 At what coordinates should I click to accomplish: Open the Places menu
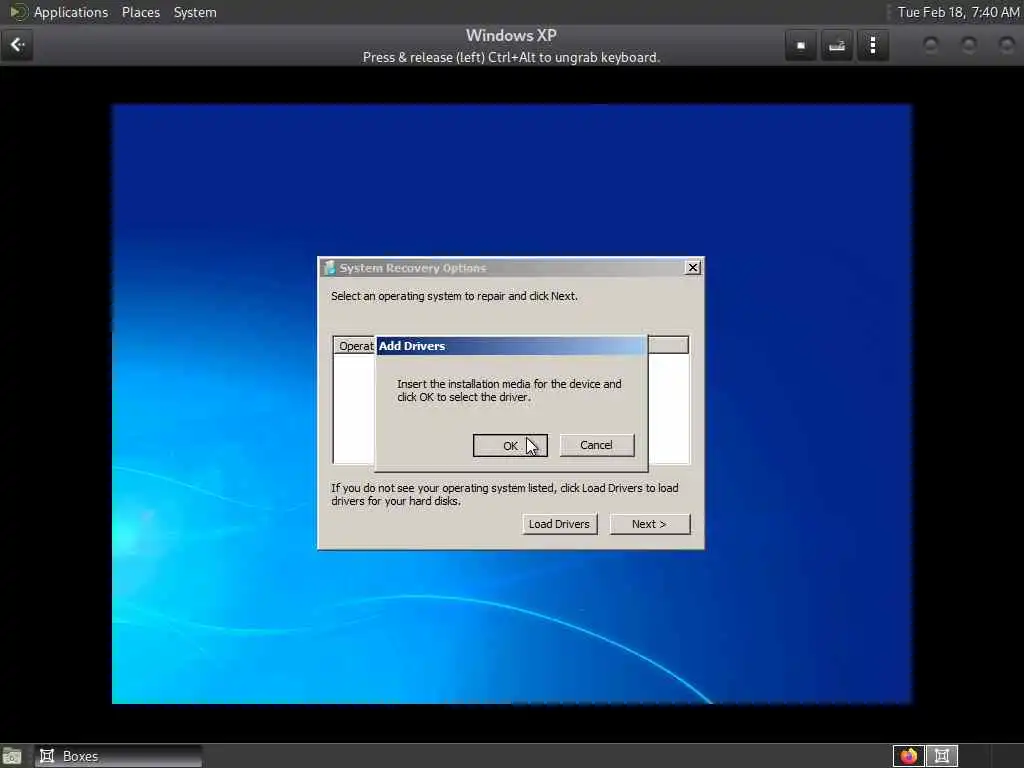pos(141,12)
